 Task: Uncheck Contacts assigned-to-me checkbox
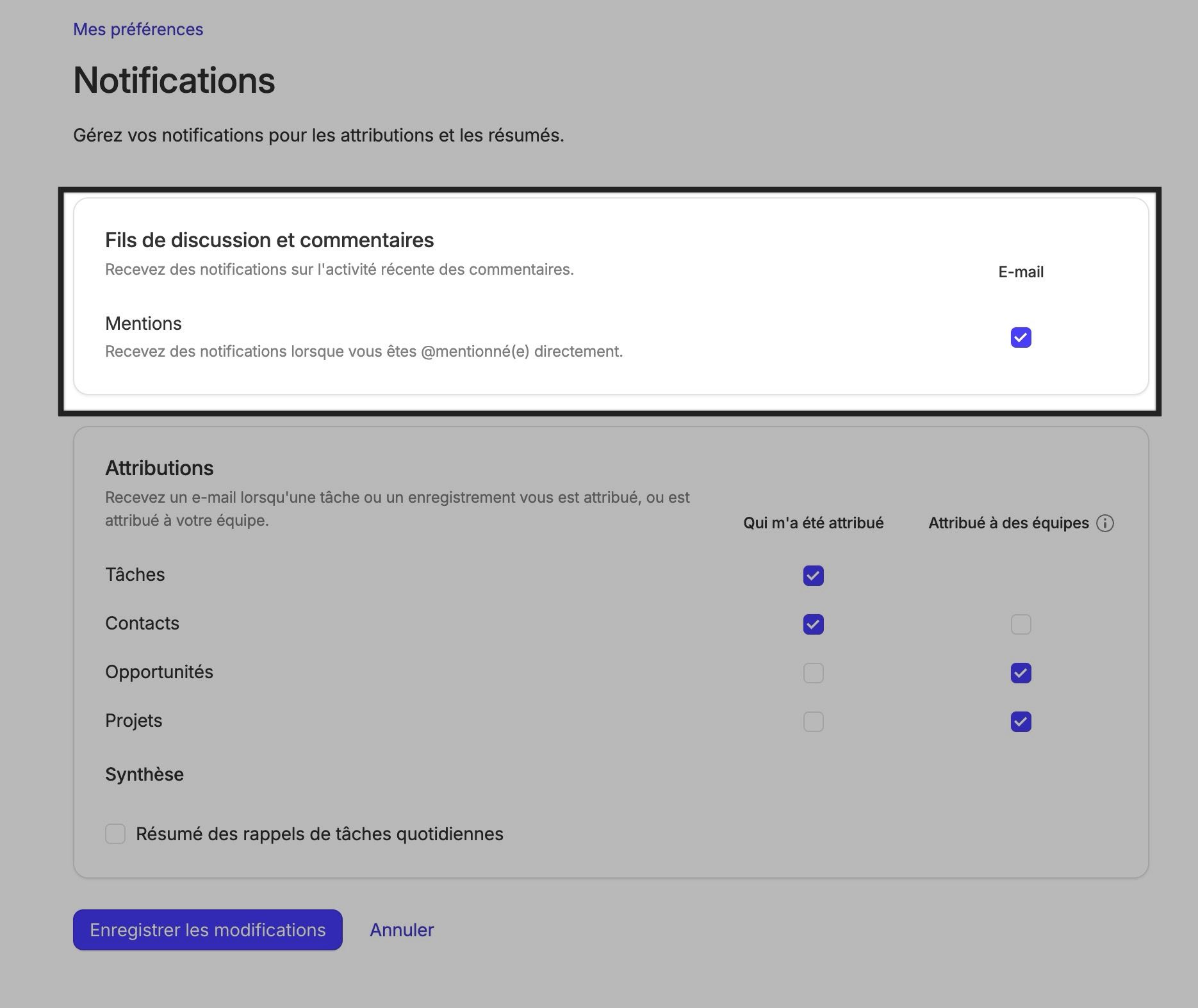813,624
